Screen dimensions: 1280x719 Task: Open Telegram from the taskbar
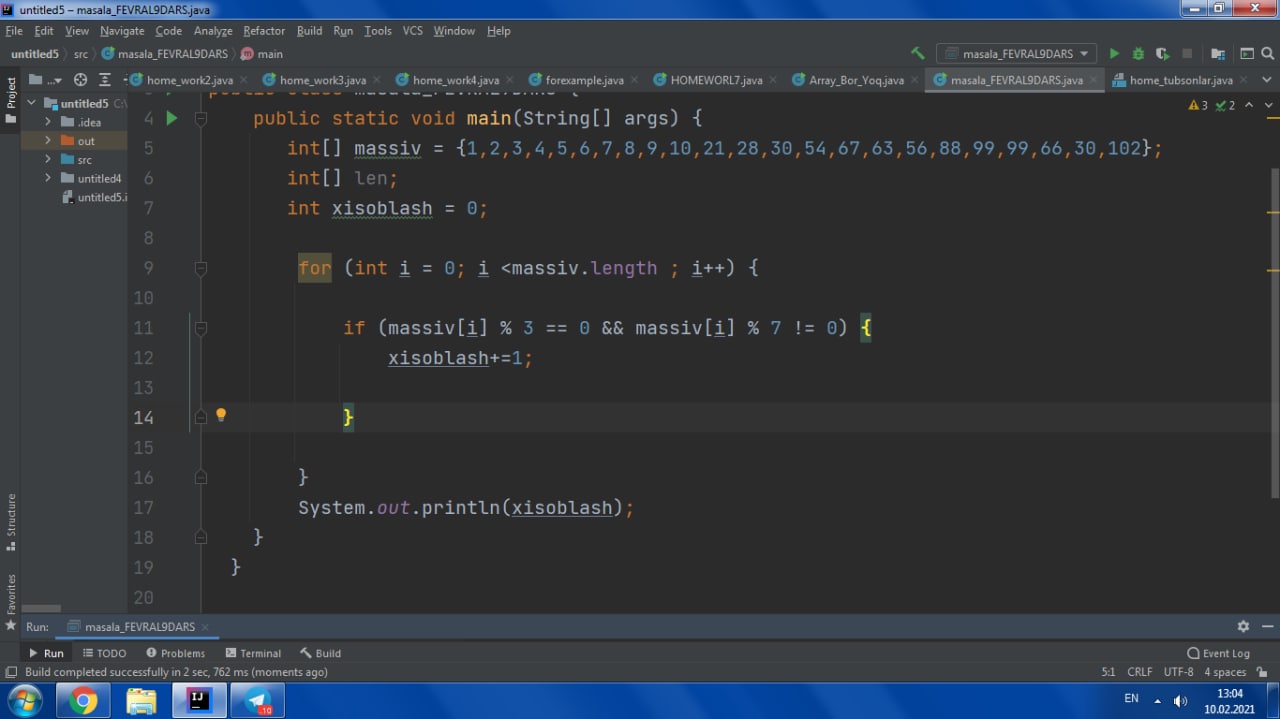coord(258,701)
